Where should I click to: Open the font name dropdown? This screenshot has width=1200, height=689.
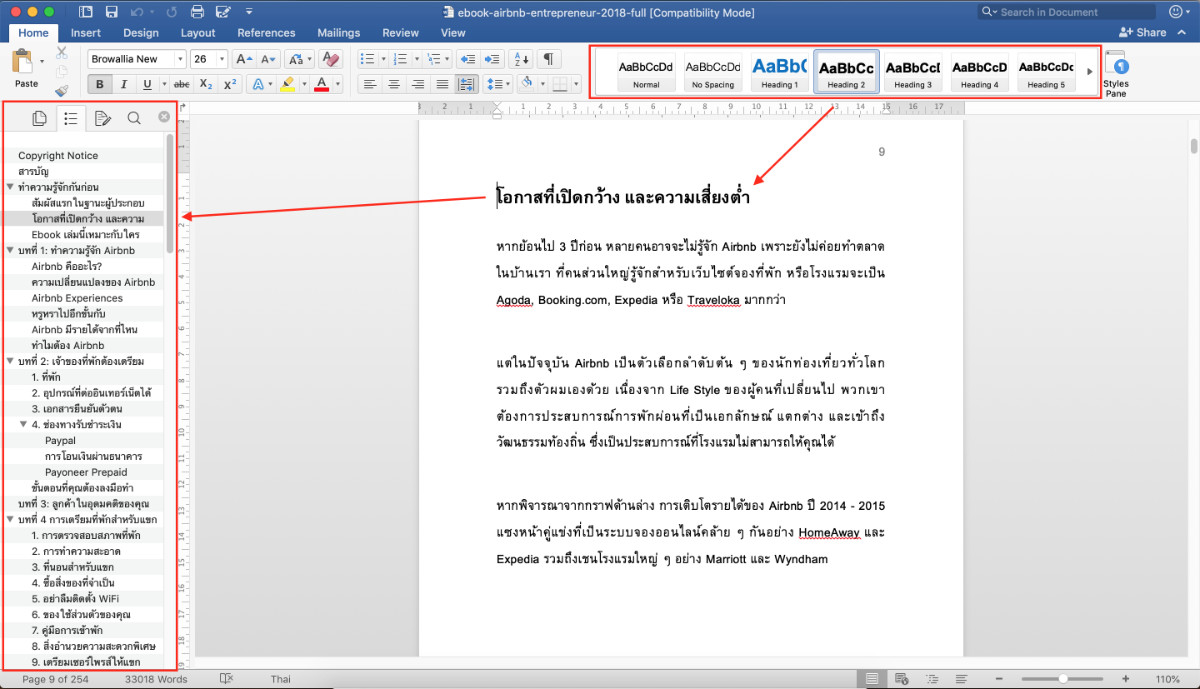[181, 59]
